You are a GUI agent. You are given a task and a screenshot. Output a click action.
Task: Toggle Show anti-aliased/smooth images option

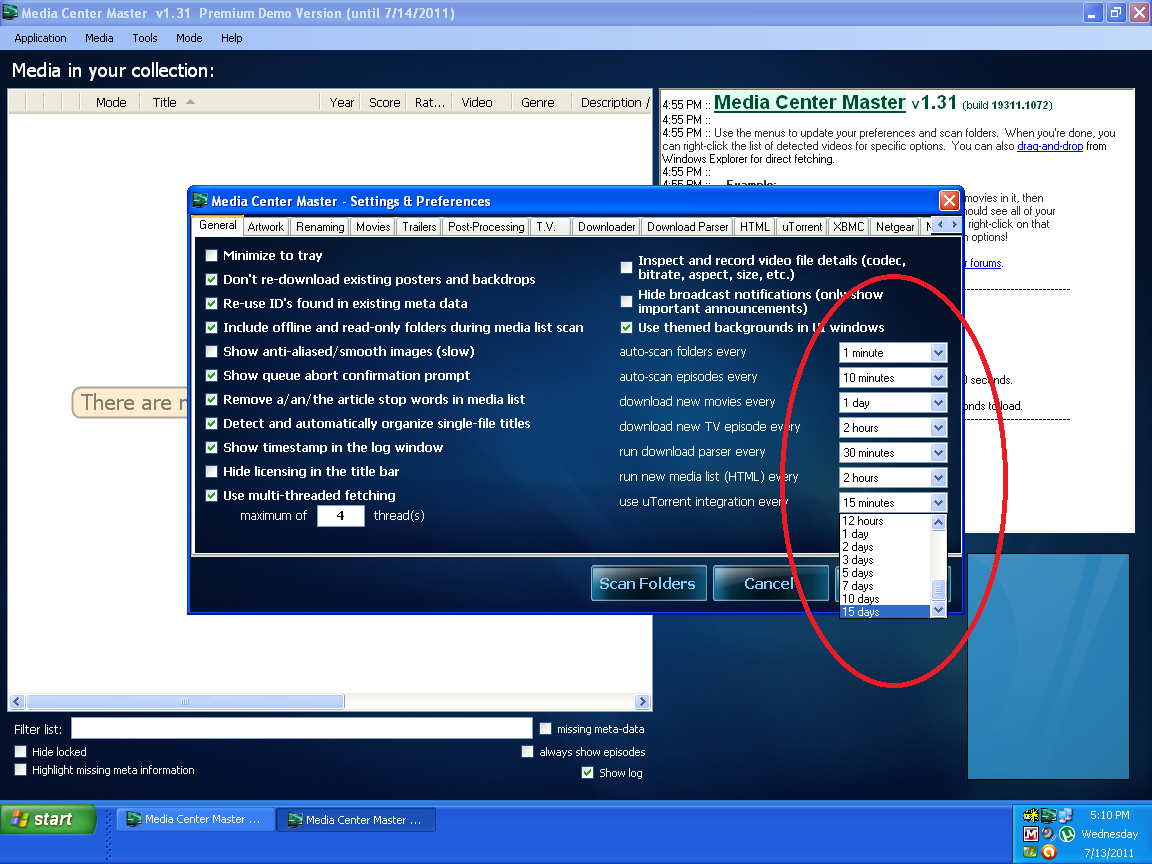[x=212, y=351]
